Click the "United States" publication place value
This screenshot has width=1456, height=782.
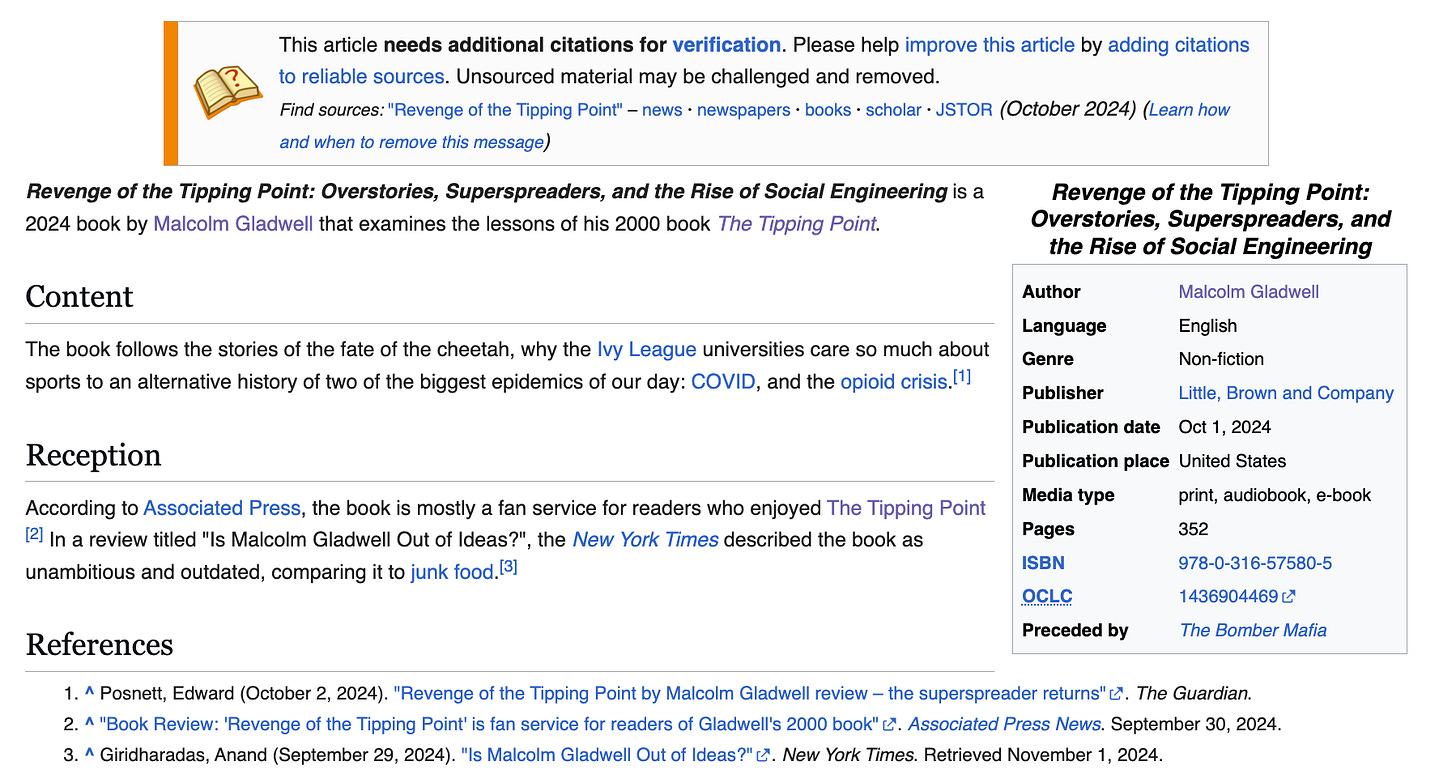(x=1233, y=461)
